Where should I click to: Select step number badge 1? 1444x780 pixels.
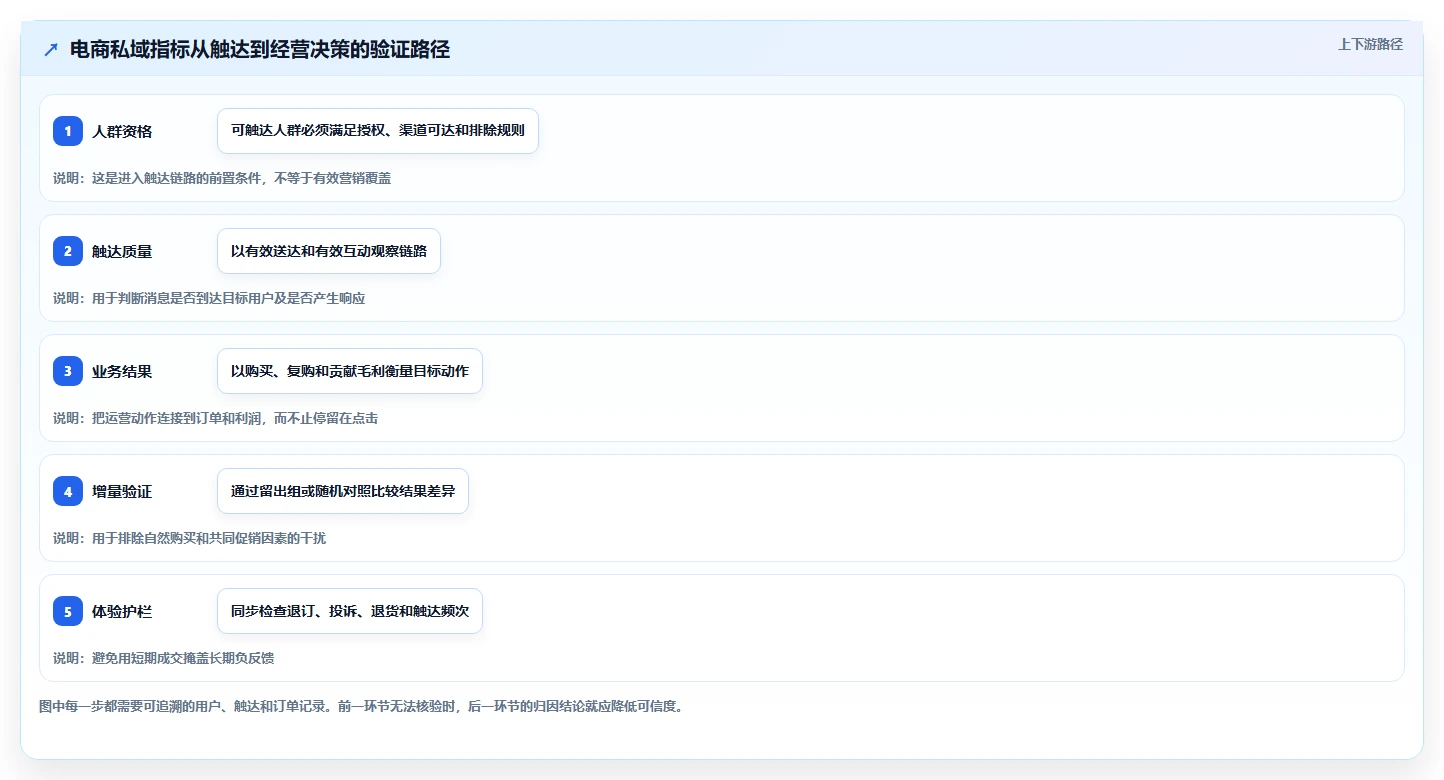click(x=68, y=131)
